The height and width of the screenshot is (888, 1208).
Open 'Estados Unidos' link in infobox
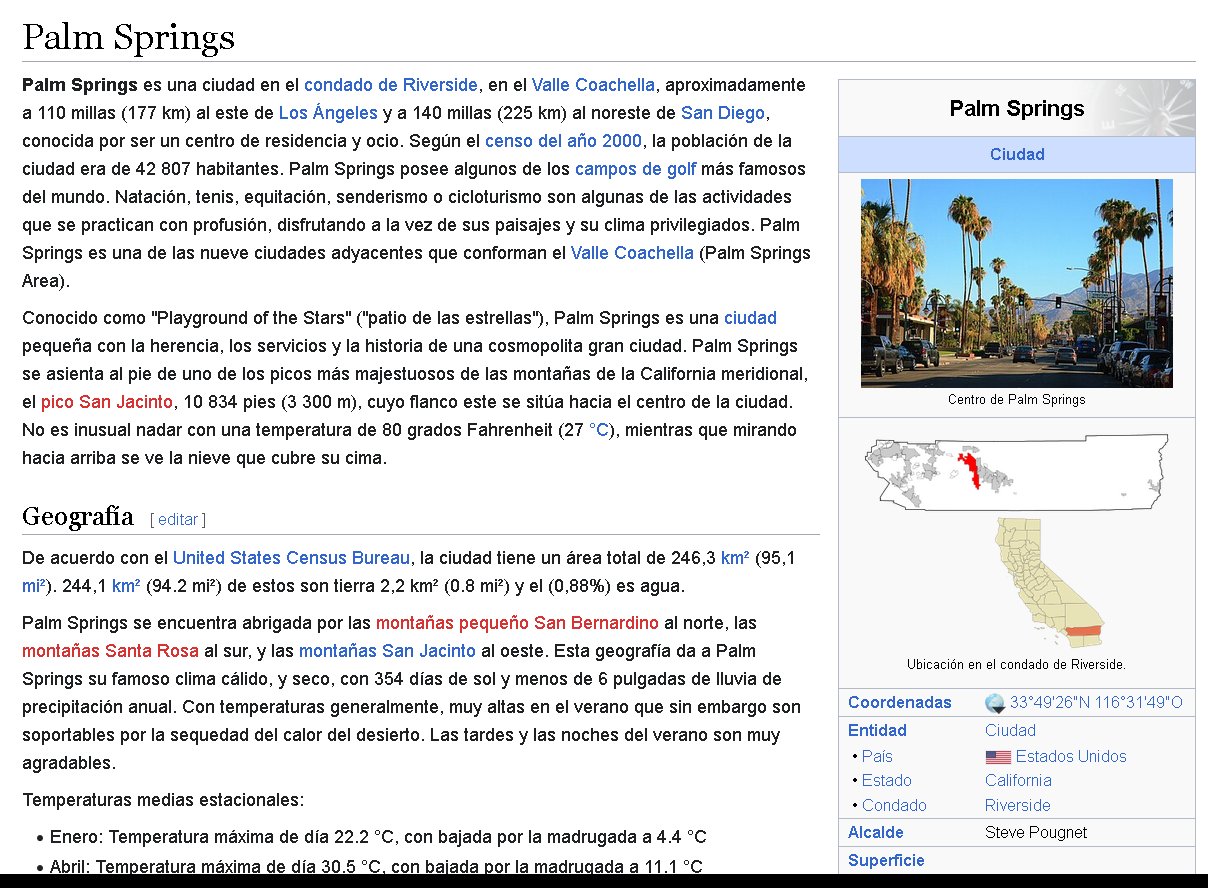(x=1070, y=757)
